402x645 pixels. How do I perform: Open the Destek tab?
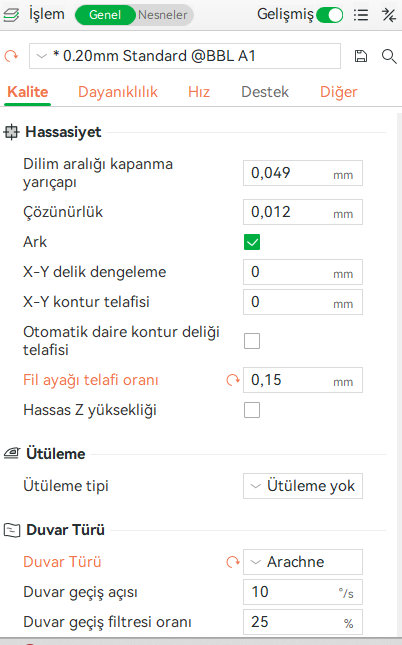point(265,92)
